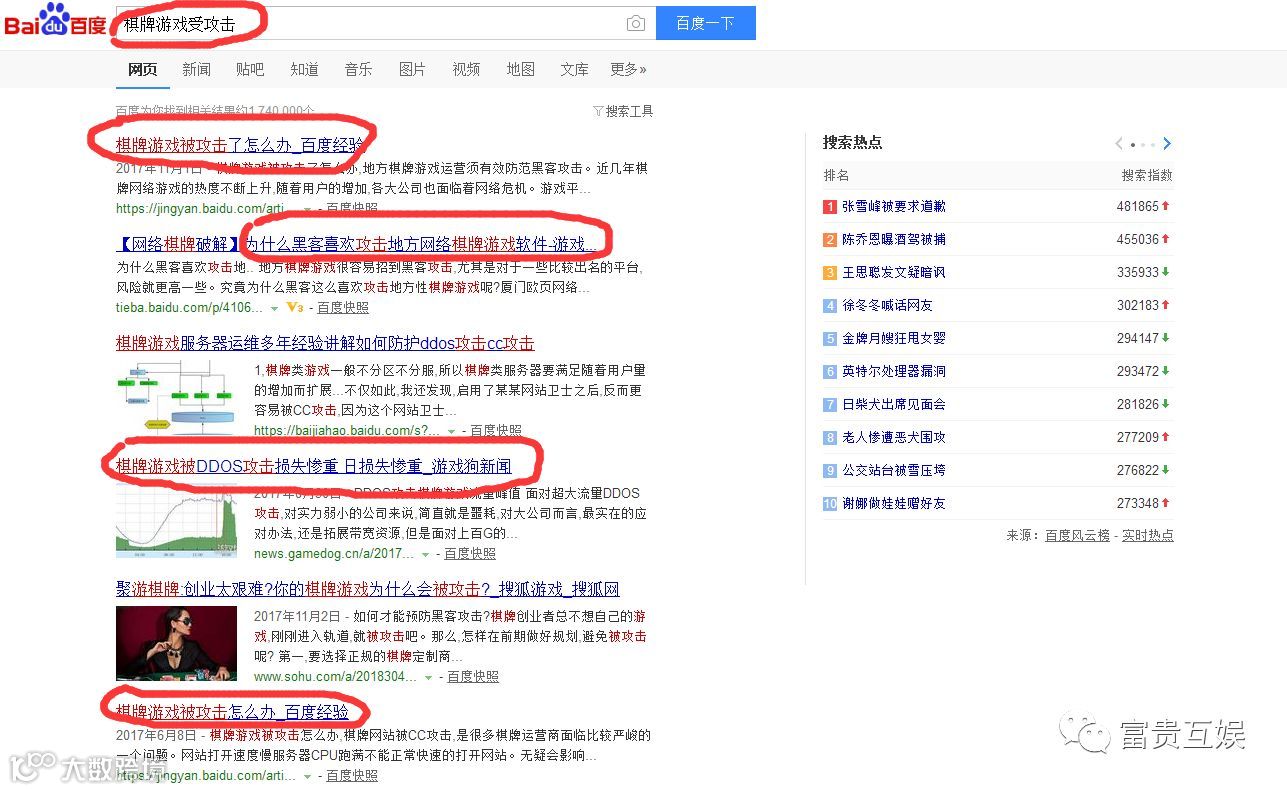Image resolution: width=1287 pixels, height=791 pixels.
Task: Switch to the 新闻 tab
Action: tap(196, 69)
